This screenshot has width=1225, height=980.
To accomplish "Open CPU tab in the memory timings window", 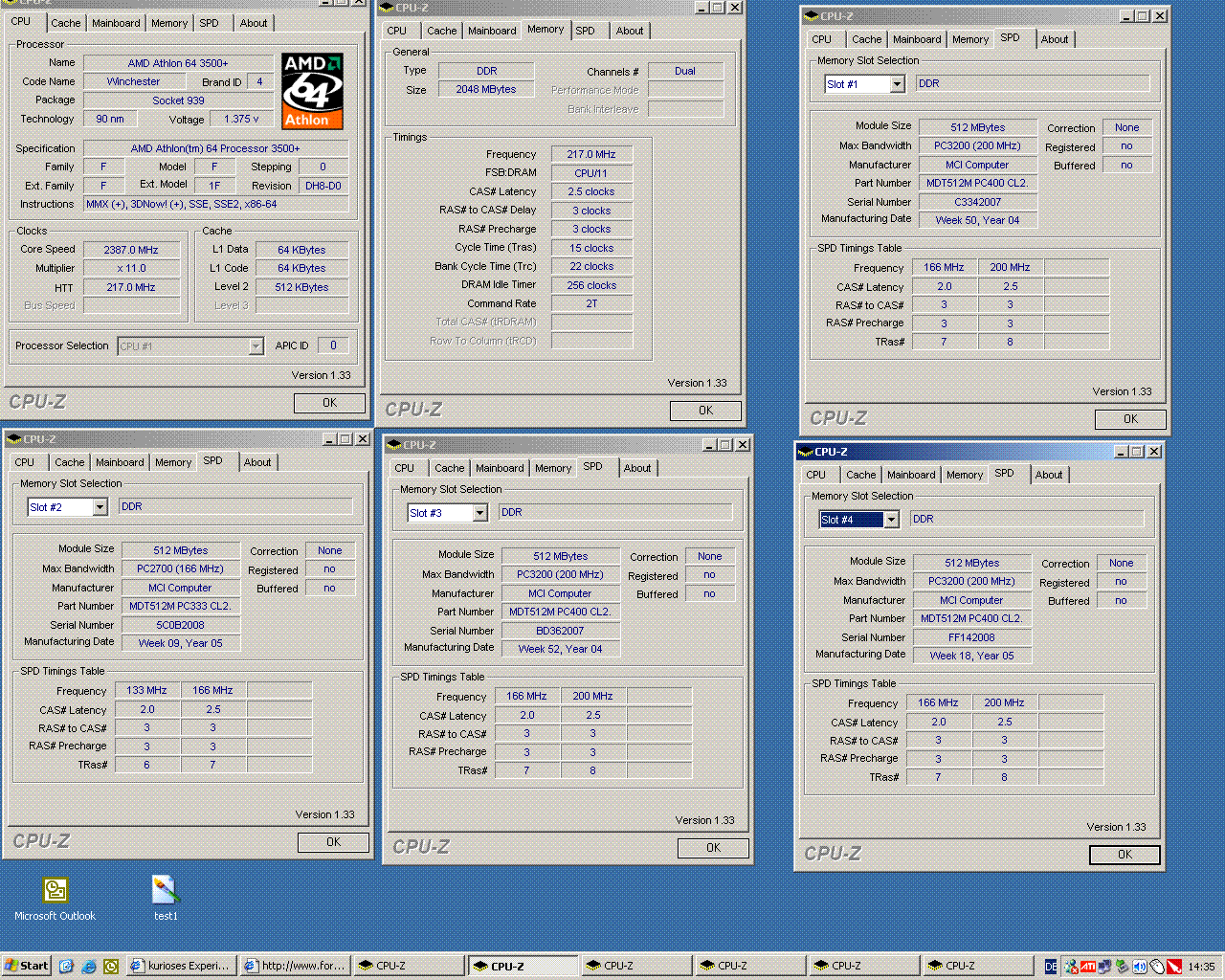I will click(x=396, y=31).
